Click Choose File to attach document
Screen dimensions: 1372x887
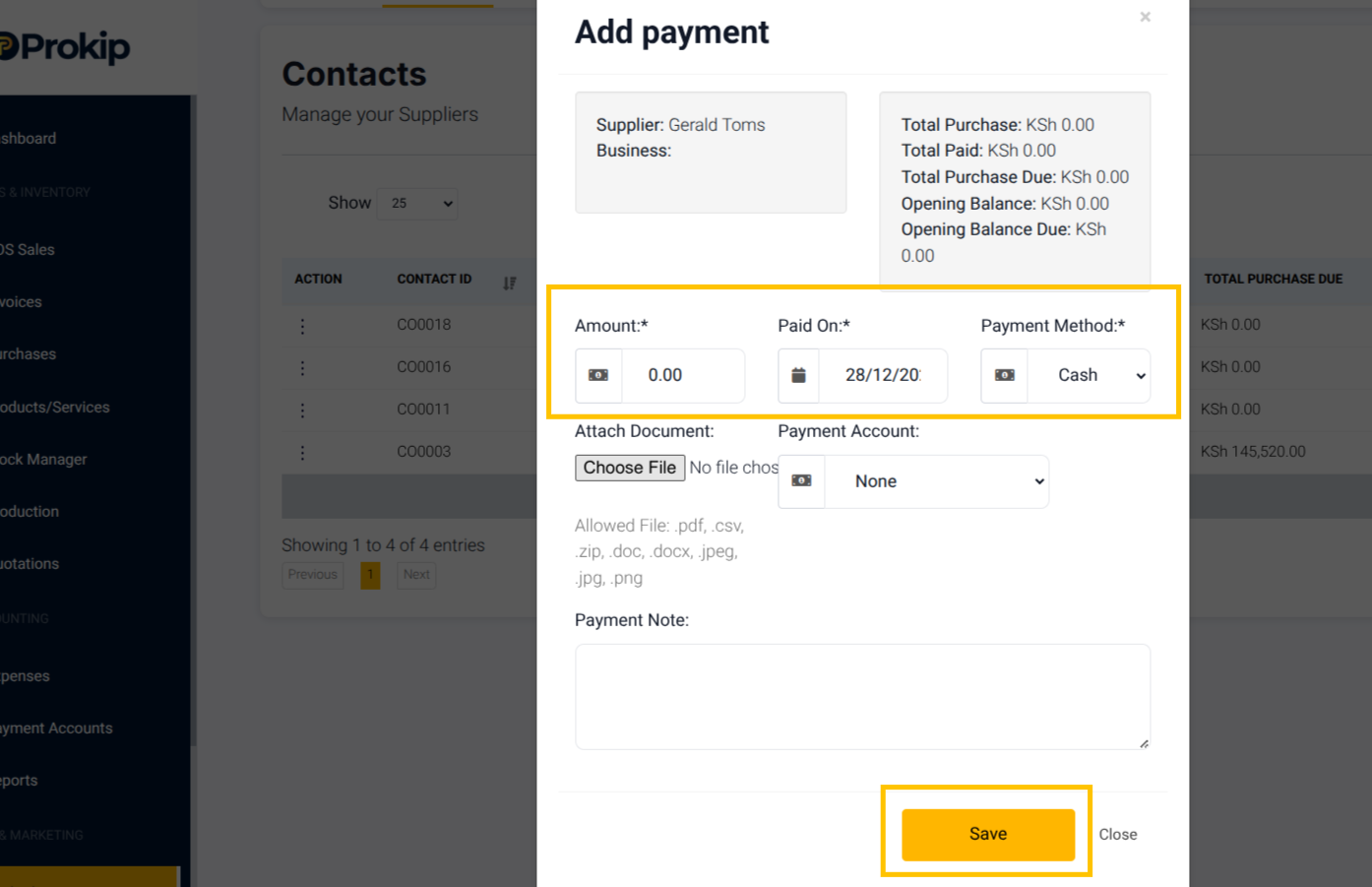click(630, 468)
